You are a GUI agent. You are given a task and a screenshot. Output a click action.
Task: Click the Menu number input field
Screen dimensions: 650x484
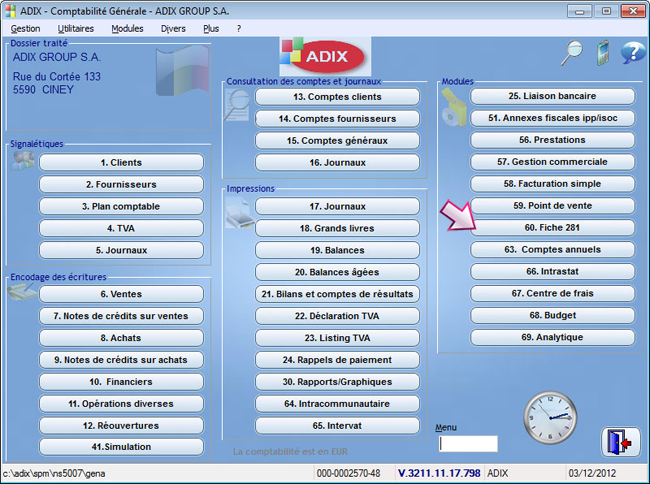click(467, 444)
